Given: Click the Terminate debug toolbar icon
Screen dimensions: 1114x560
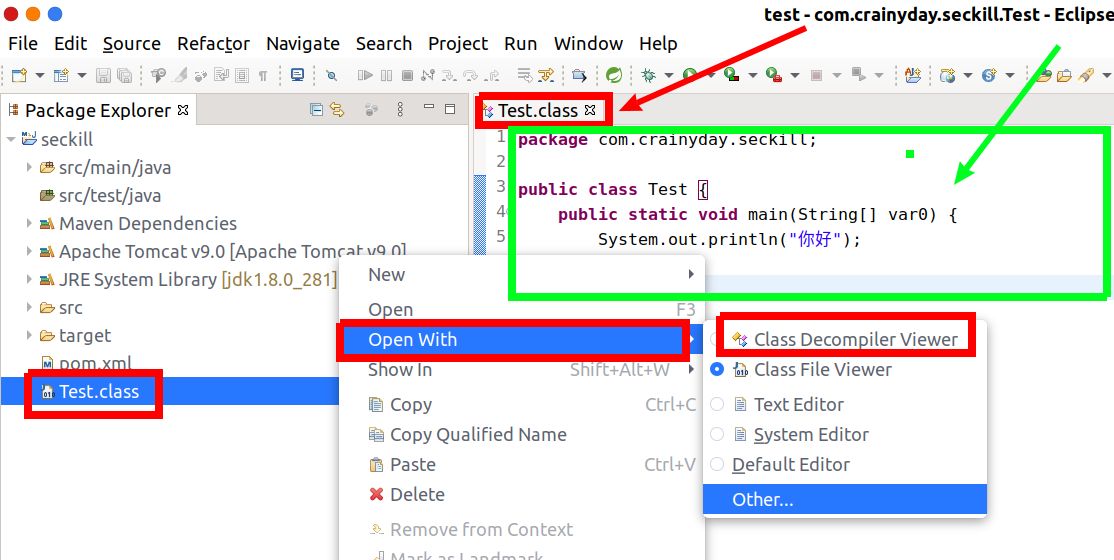Looking at the screenshot, I should (x=407, y=75).
